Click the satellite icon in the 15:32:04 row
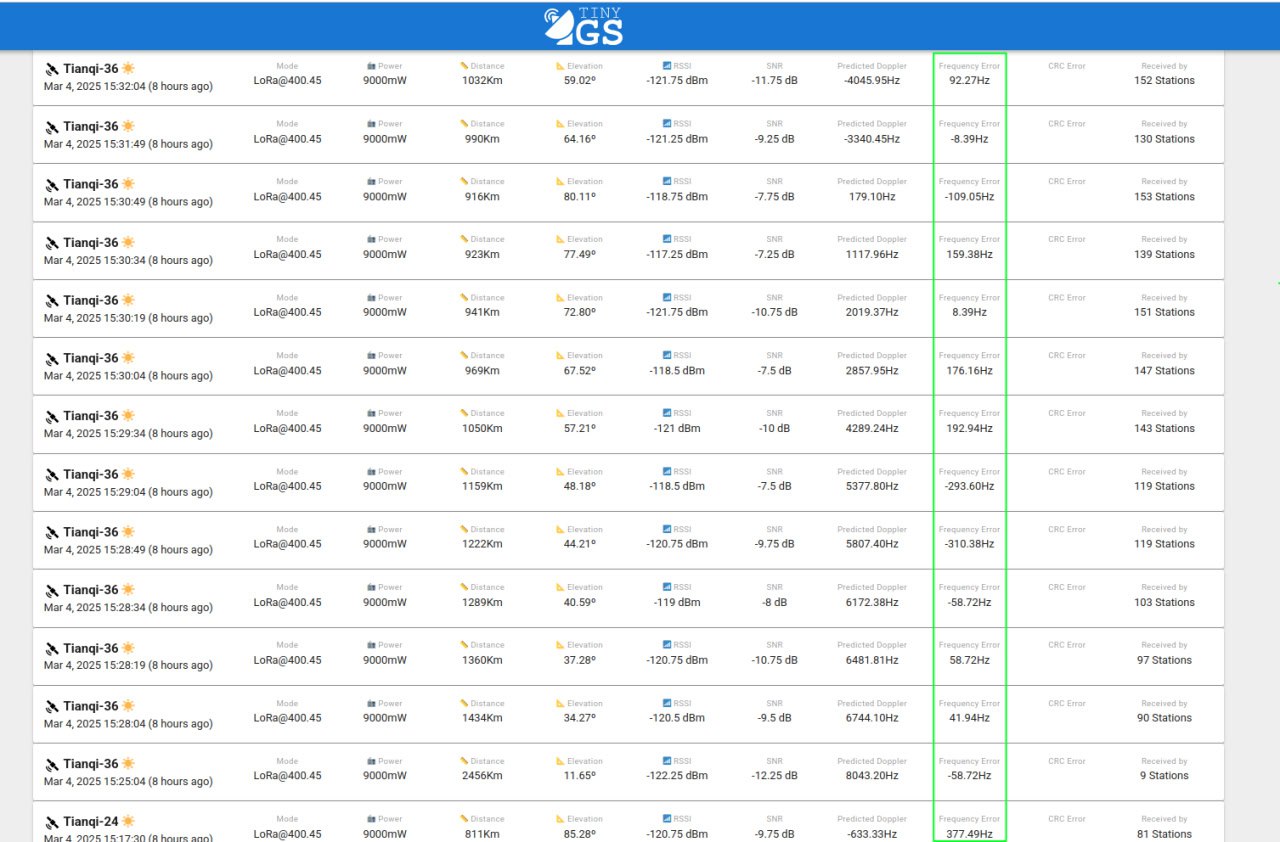This screenshot has width=1280, height=842. point(52,69)
